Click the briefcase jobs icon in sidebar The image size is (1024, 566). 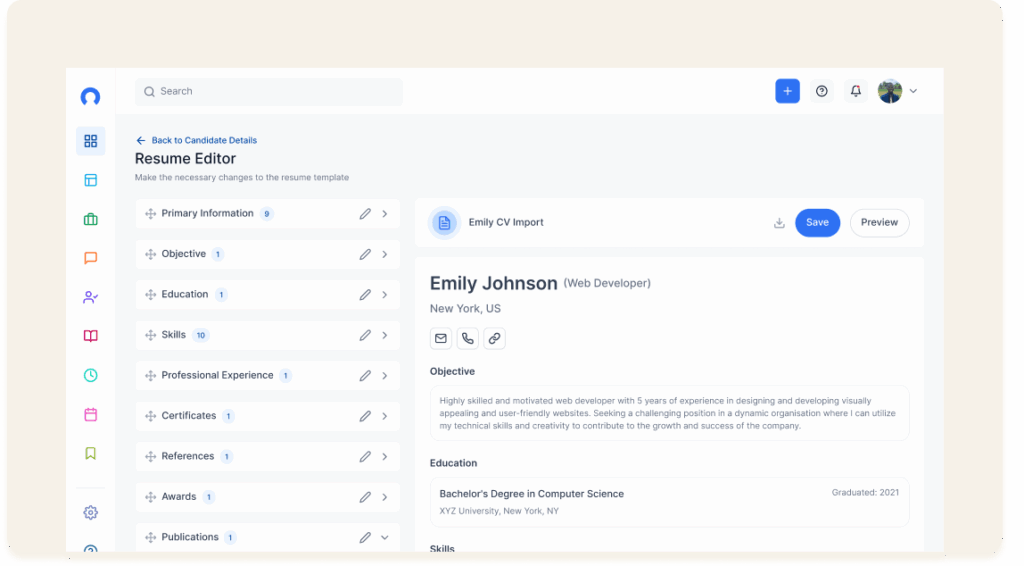pos(91,219)
